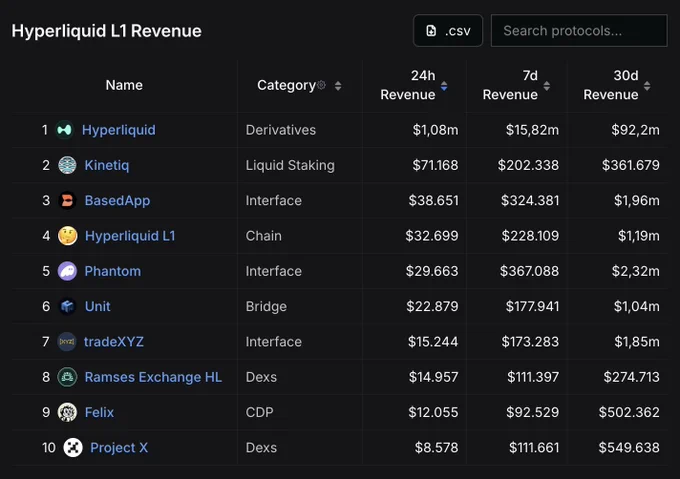Click the tradeXYZ logo icon
The image size is (680, 479).
(x=67, y=342)
